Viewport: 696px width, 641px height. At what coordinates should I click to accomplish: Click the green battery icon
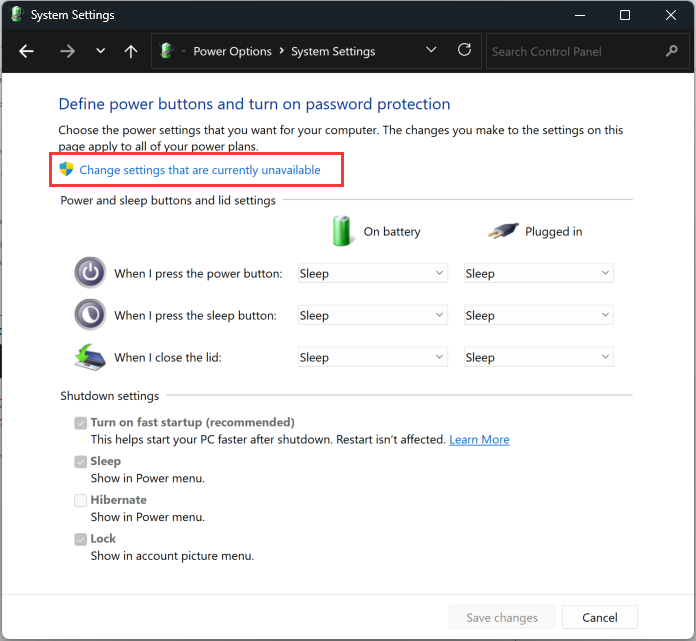point(342,231)
